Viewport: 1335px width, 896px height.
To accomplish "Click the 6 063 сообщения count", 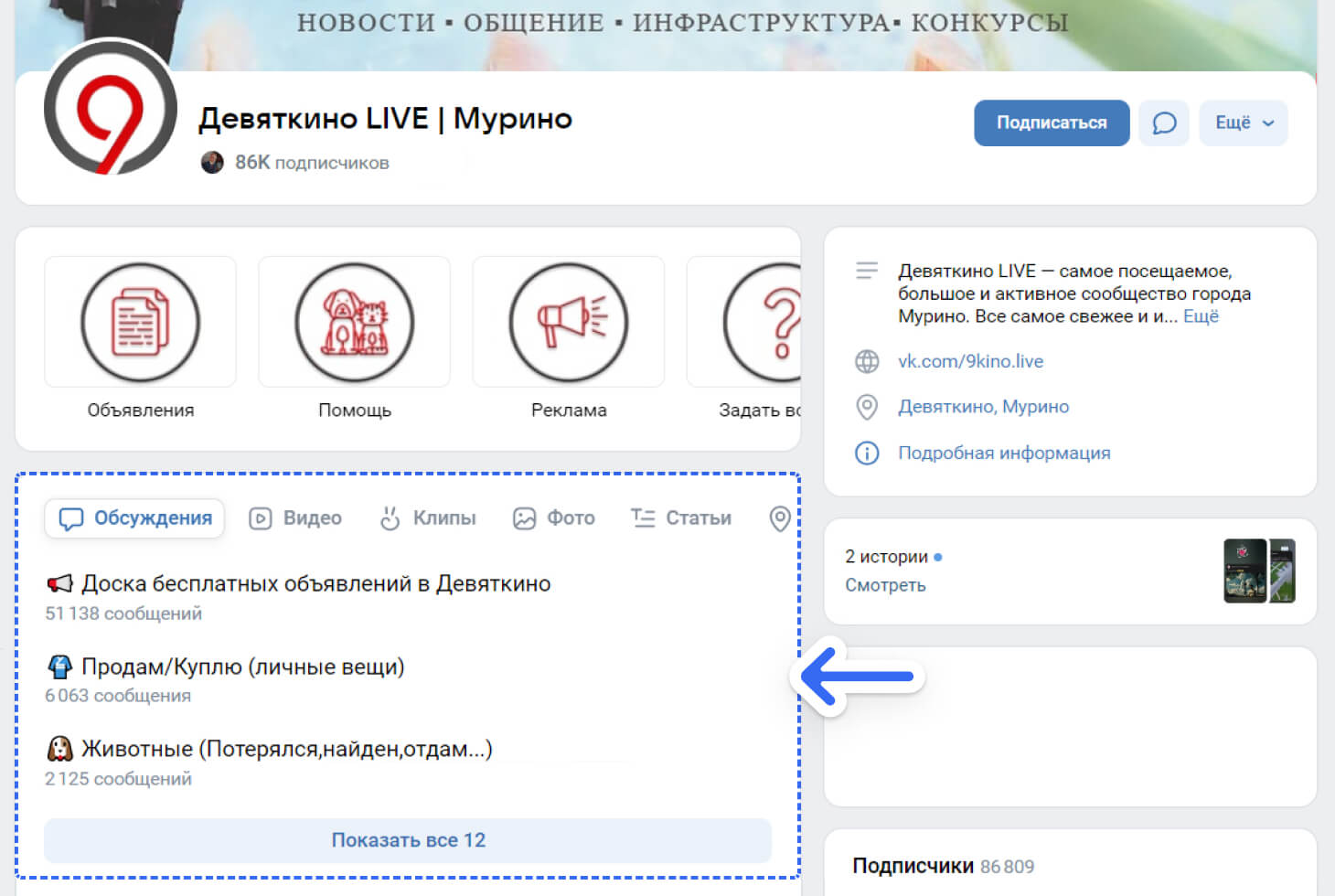I will coord(118,696).
